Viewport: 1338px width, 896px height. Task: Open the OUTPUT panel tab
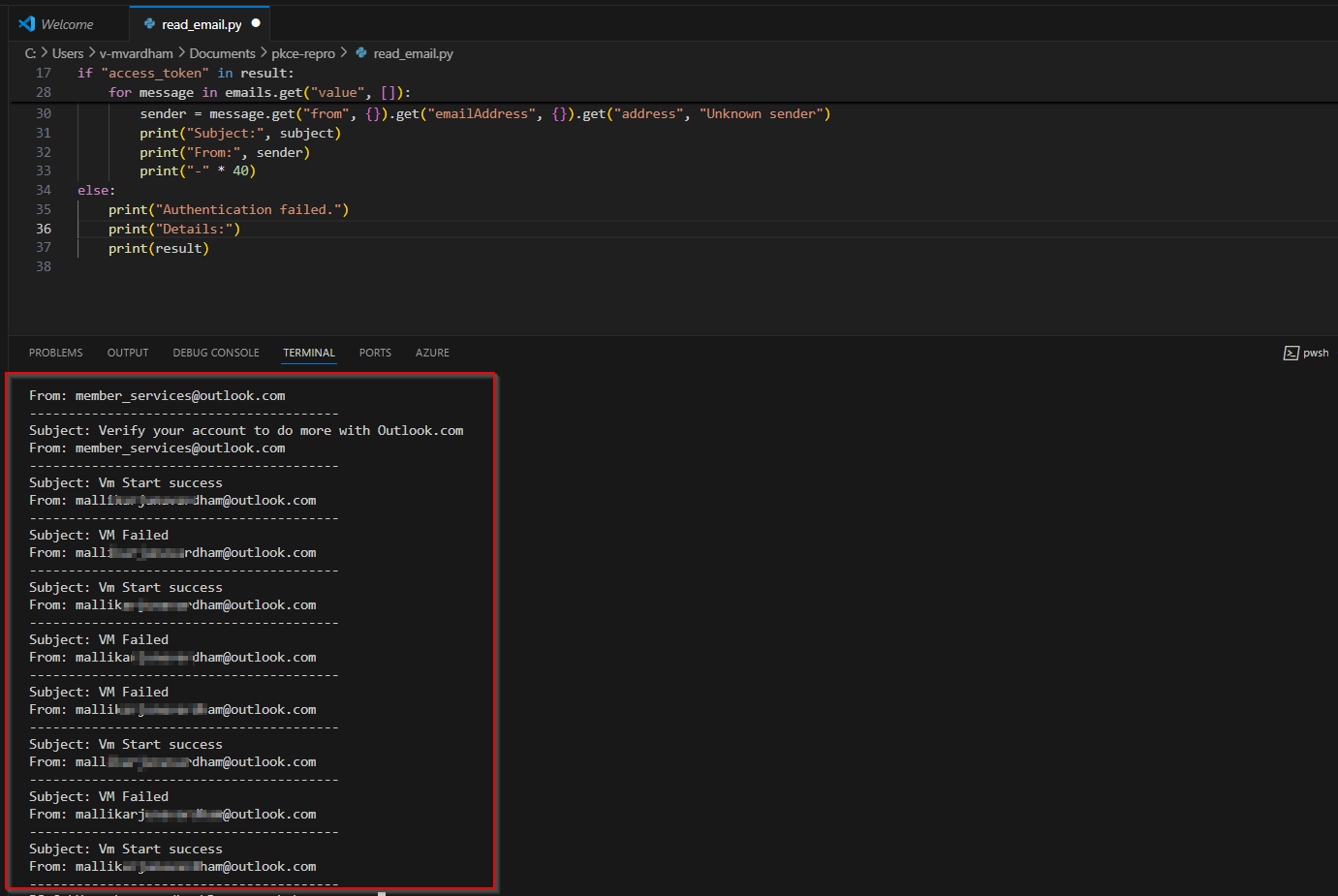click(128, 353)
